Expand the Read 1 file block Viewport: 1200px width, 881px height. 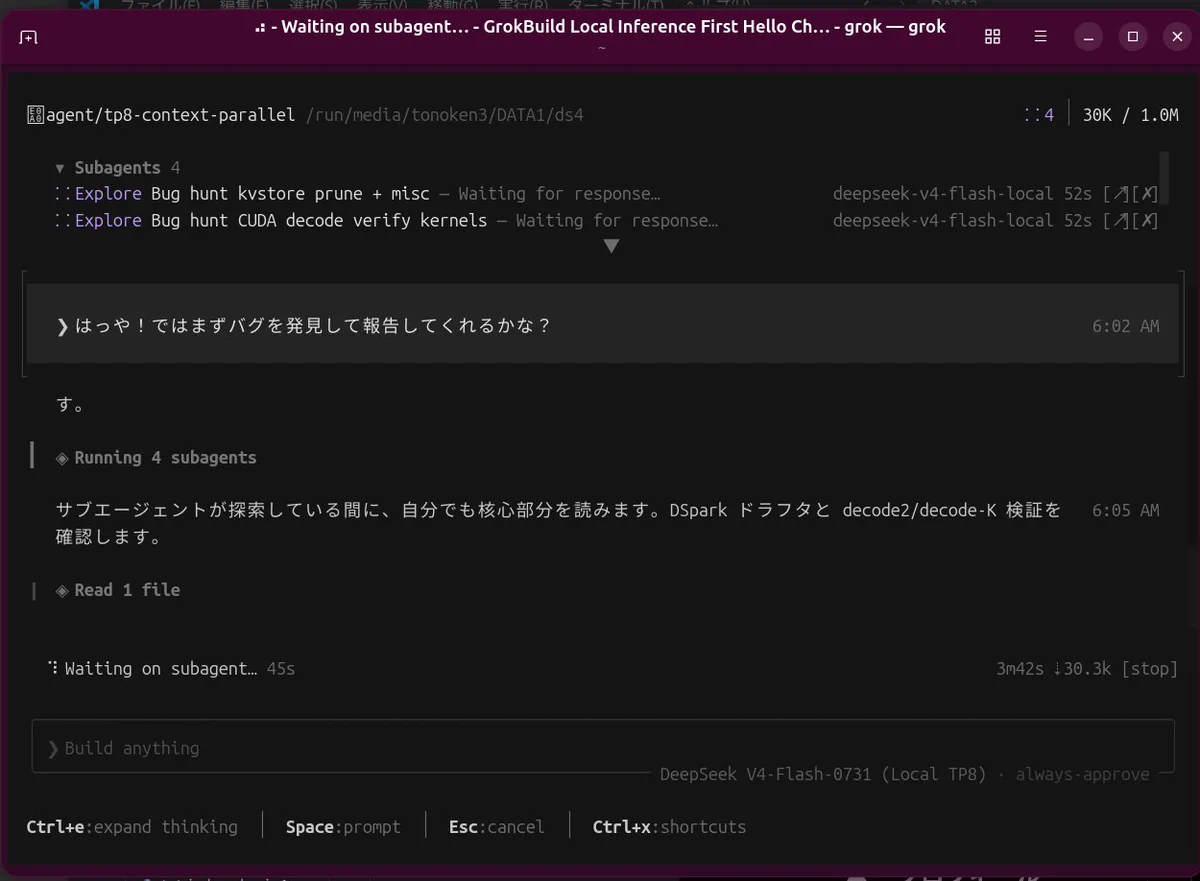click(x=118, y=590)
